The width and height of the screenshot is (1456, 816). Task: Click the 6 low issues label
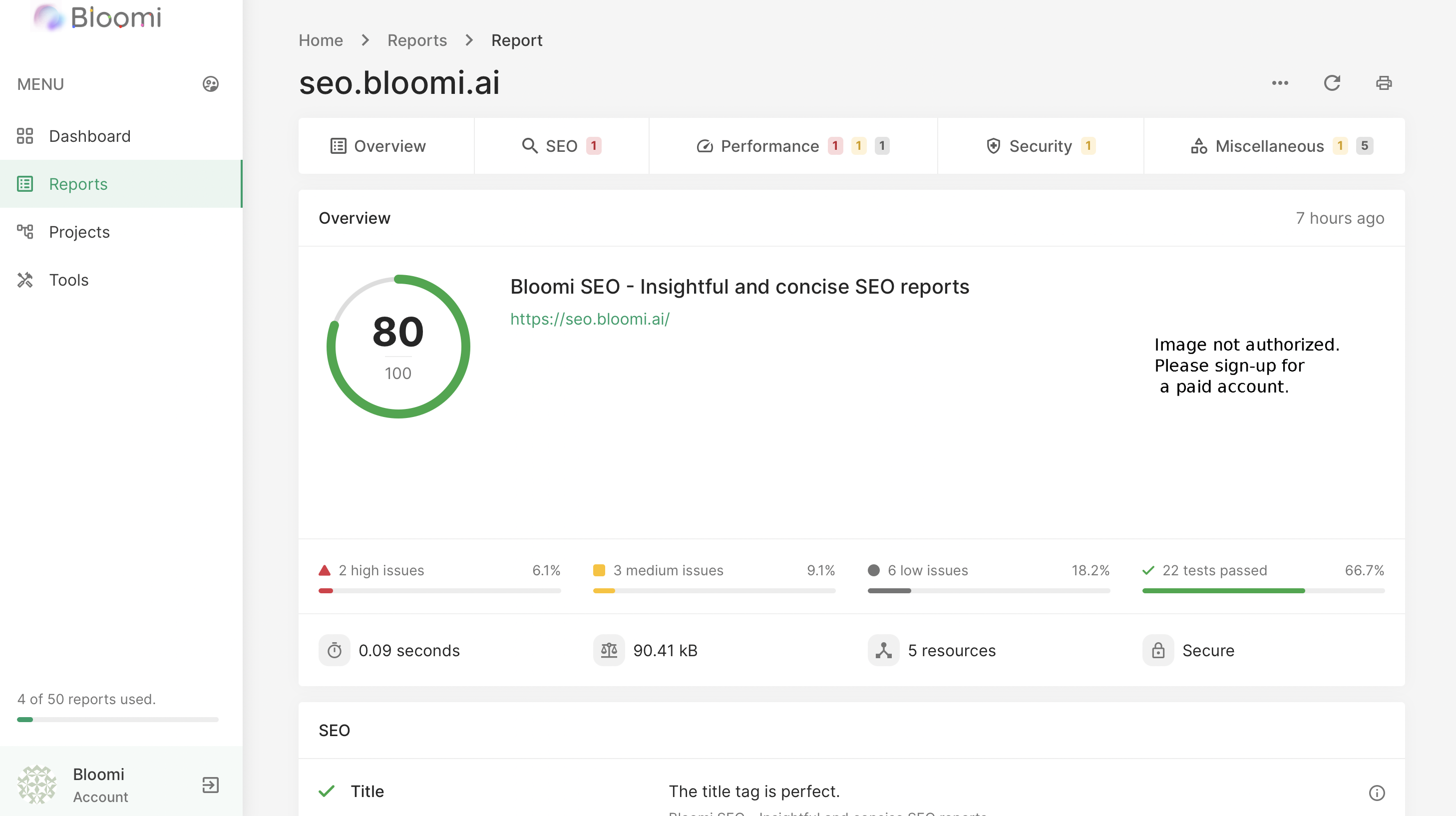(928, 570)
